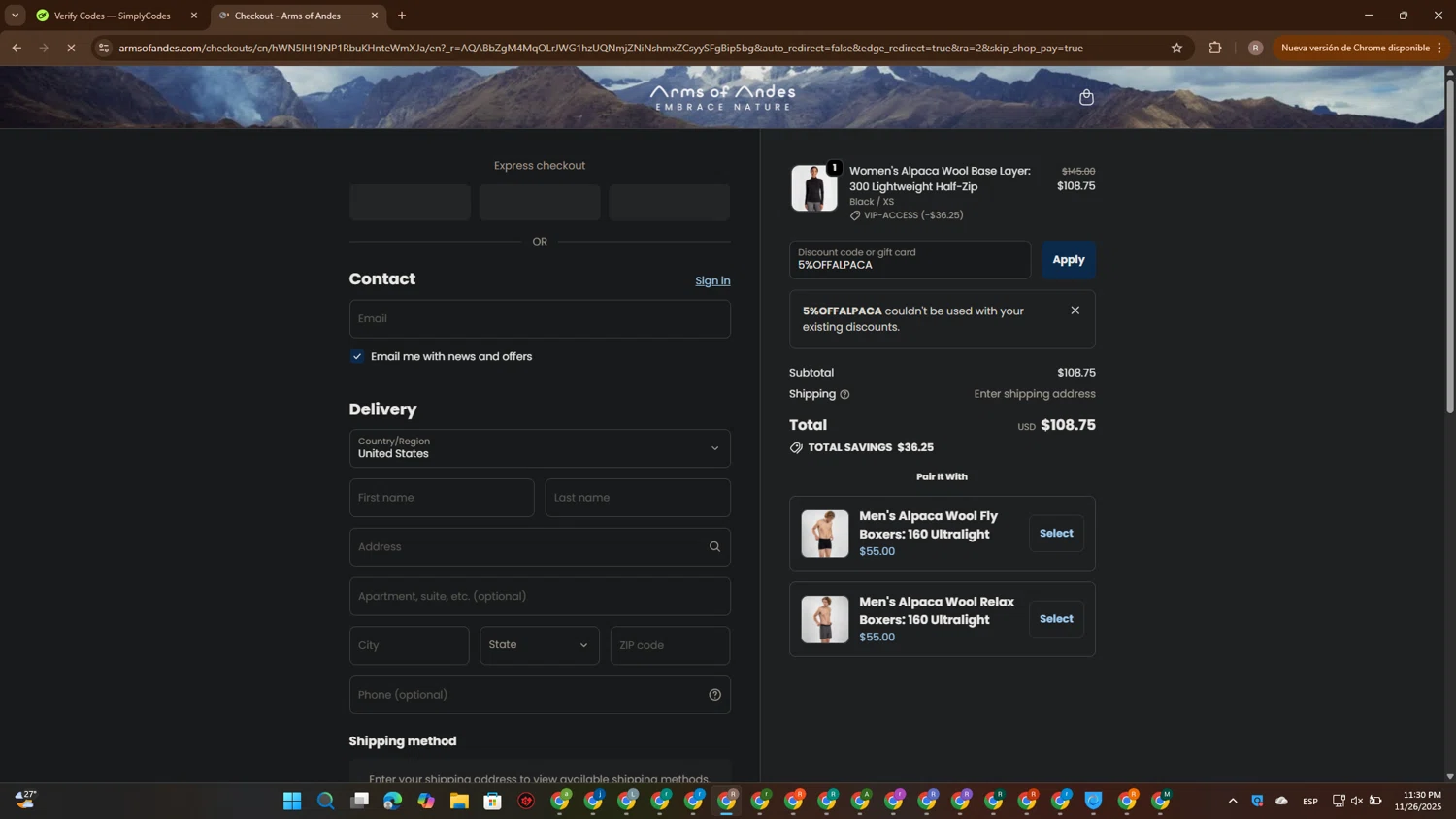Open the shopping bag cart icon
This screenshot has width=1456, height=819.
tap(1086, 97)
